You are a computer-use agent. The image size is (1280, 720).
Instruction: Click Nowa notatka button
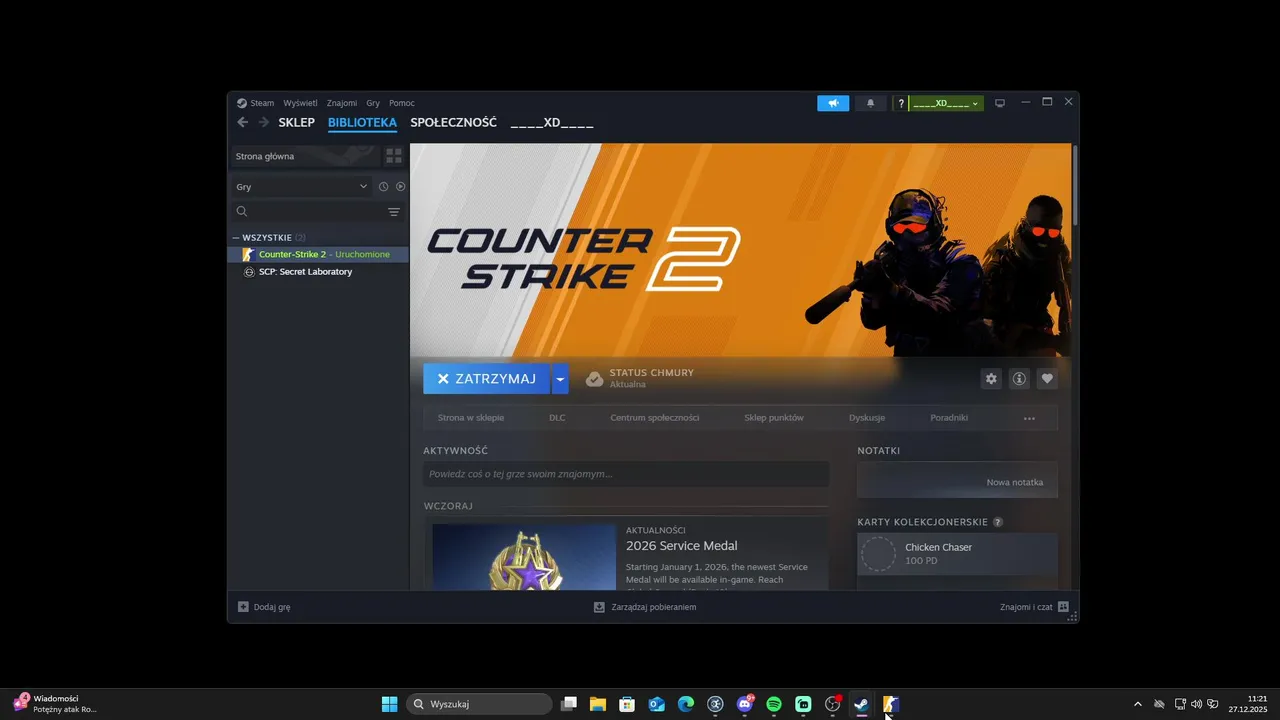(1015, 482)
